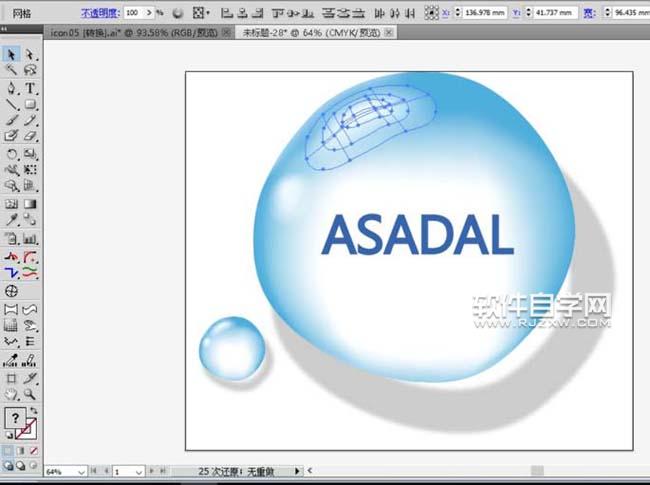Pick the Blend tool

[x=30, y=219]
